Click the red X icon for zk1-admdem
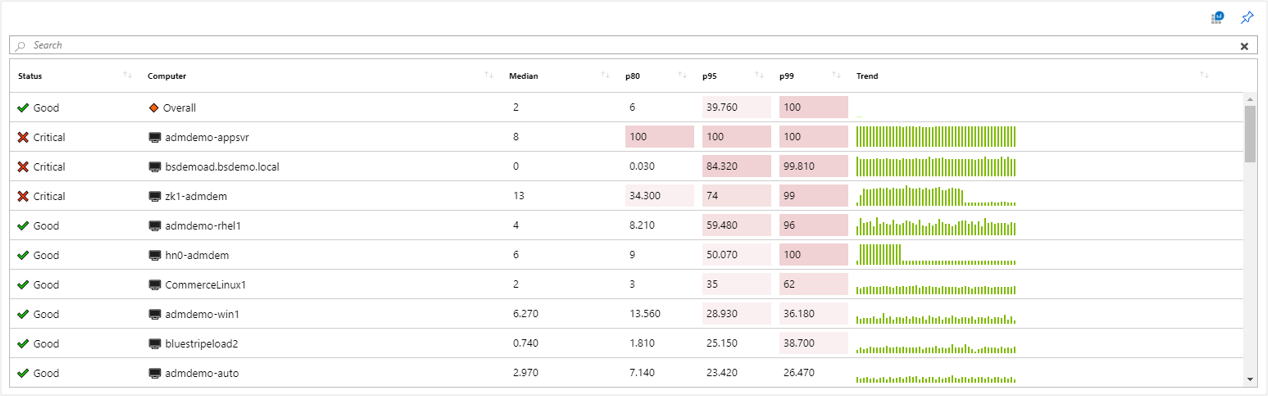Screen dimensions: 1268x396 [23, 196]
